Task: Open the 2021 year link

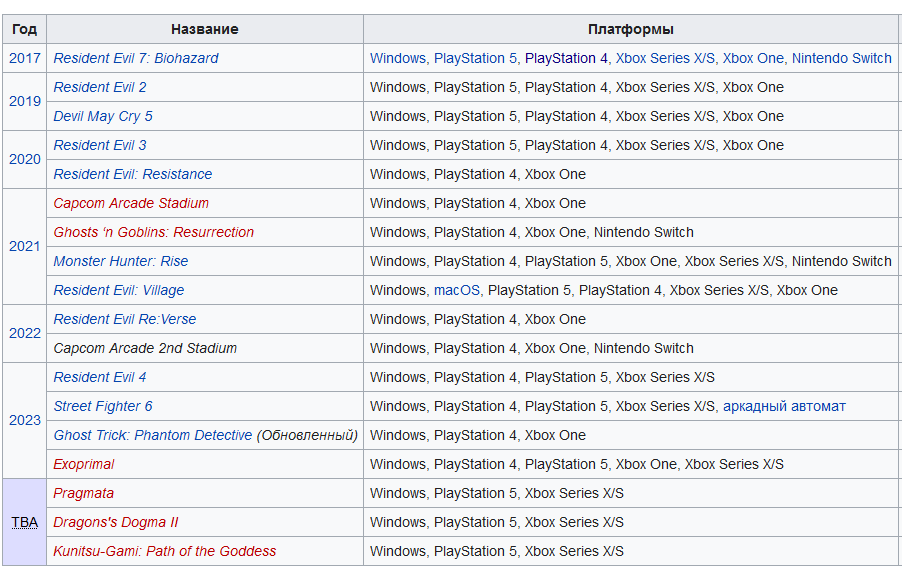Action: (x=25, y=246)
